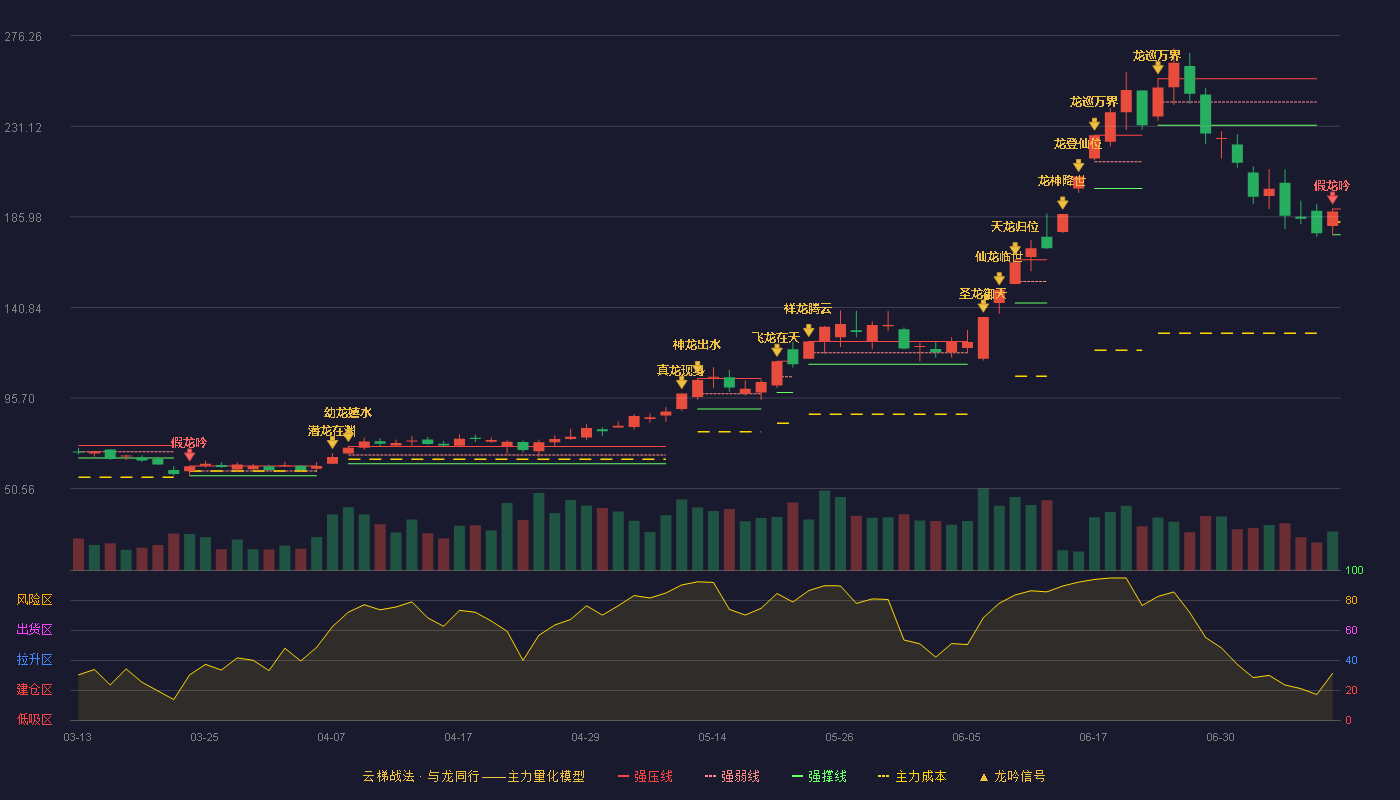Click the 04-29 date label

point(585,737)
